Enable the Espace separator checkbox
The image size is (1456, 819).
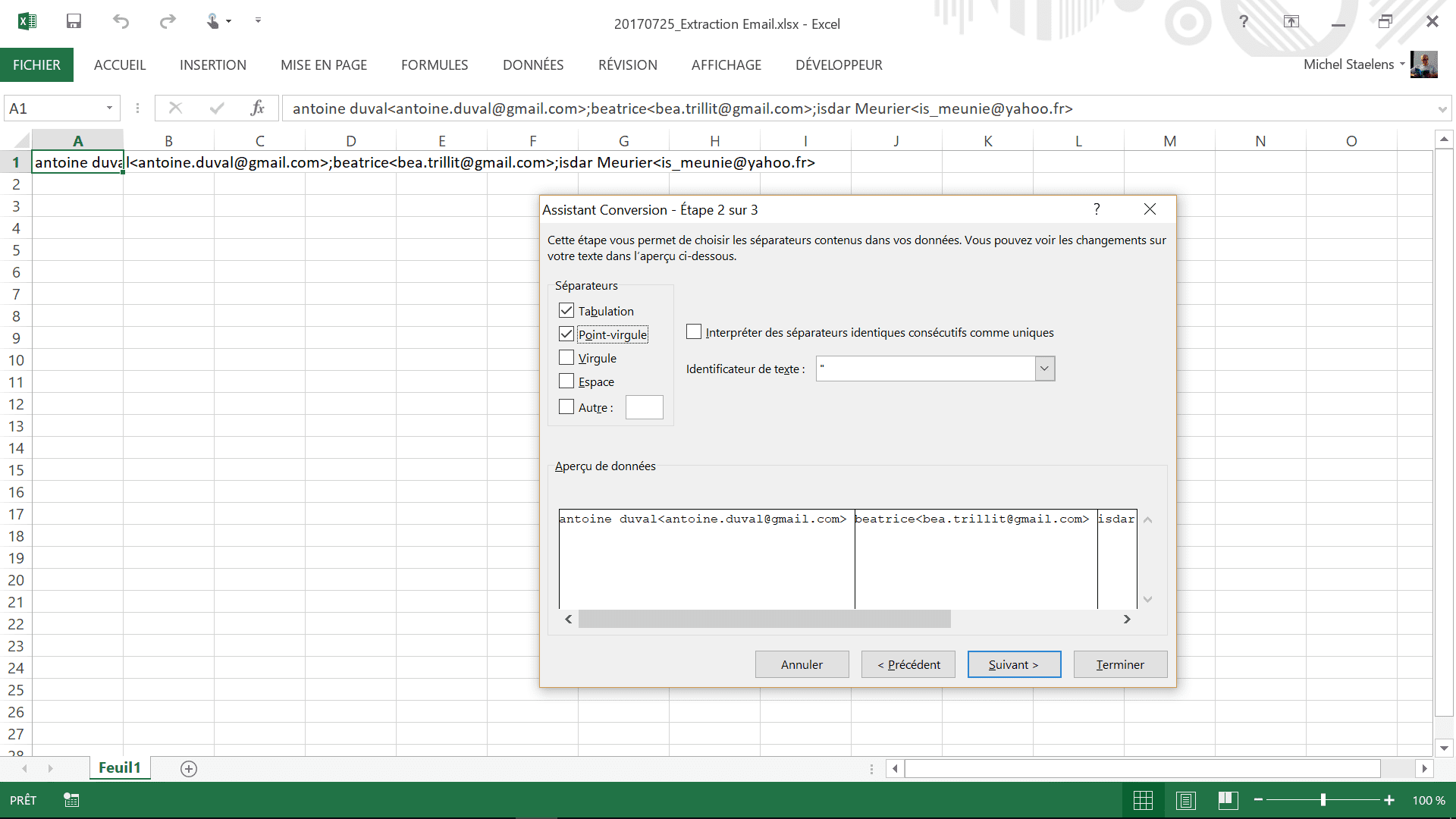tap(566, 381)
